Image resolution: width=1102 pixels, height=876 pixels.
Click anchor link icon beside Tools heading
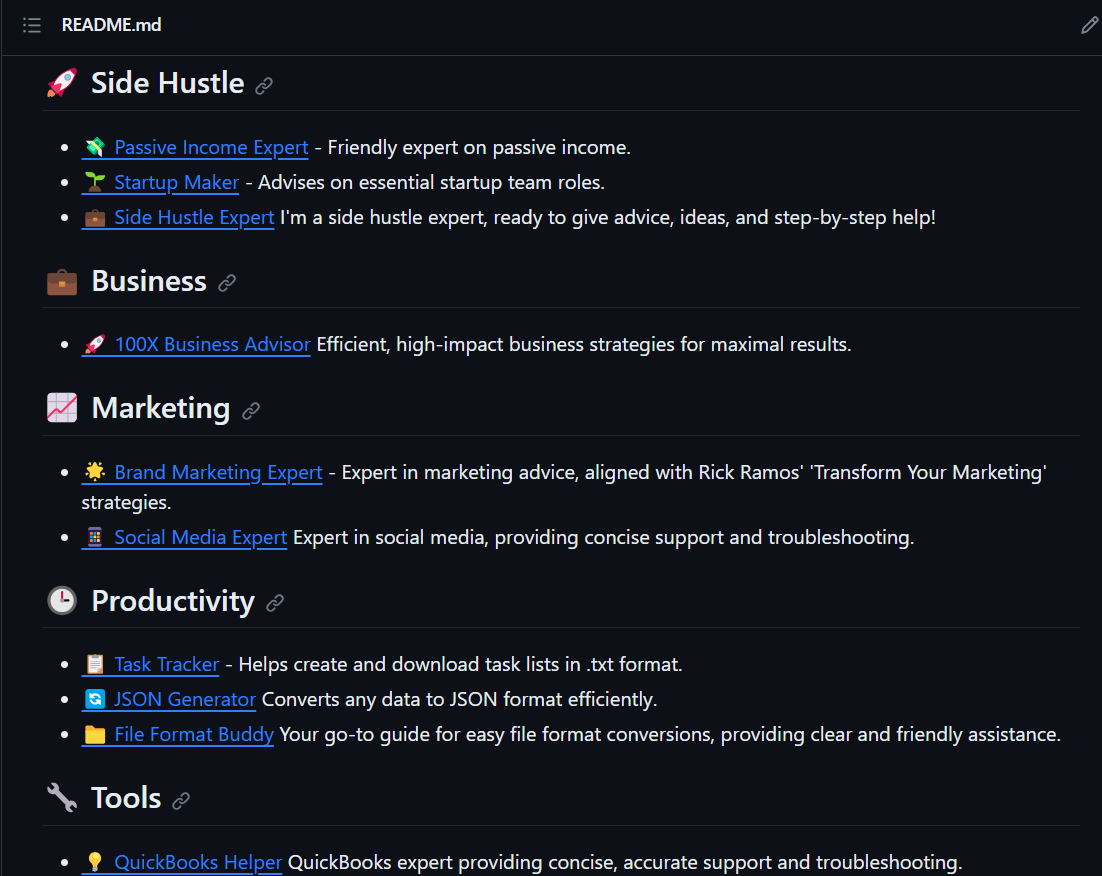point(181,801)
